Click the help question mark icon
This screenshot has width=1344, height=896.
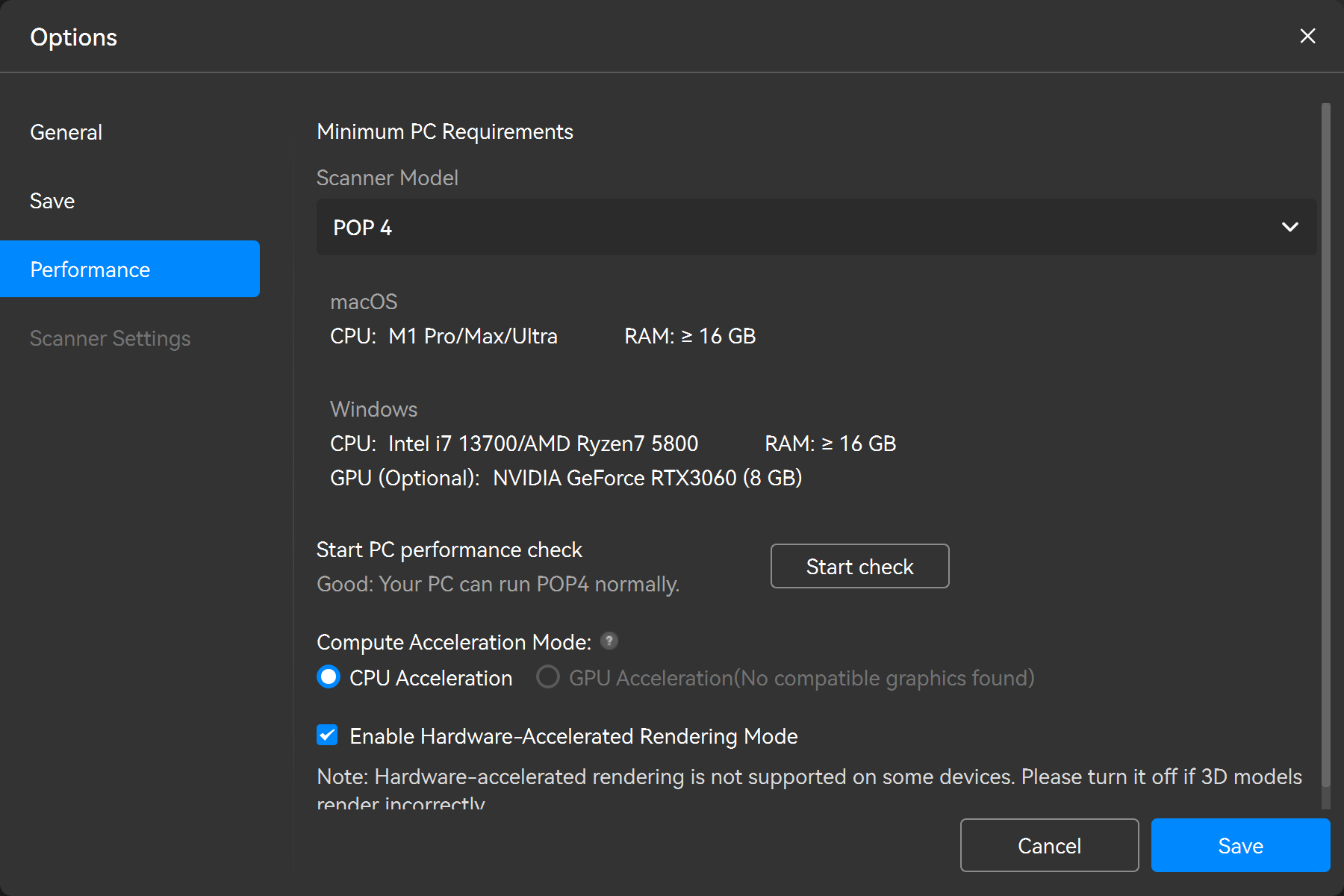point(609,641)
